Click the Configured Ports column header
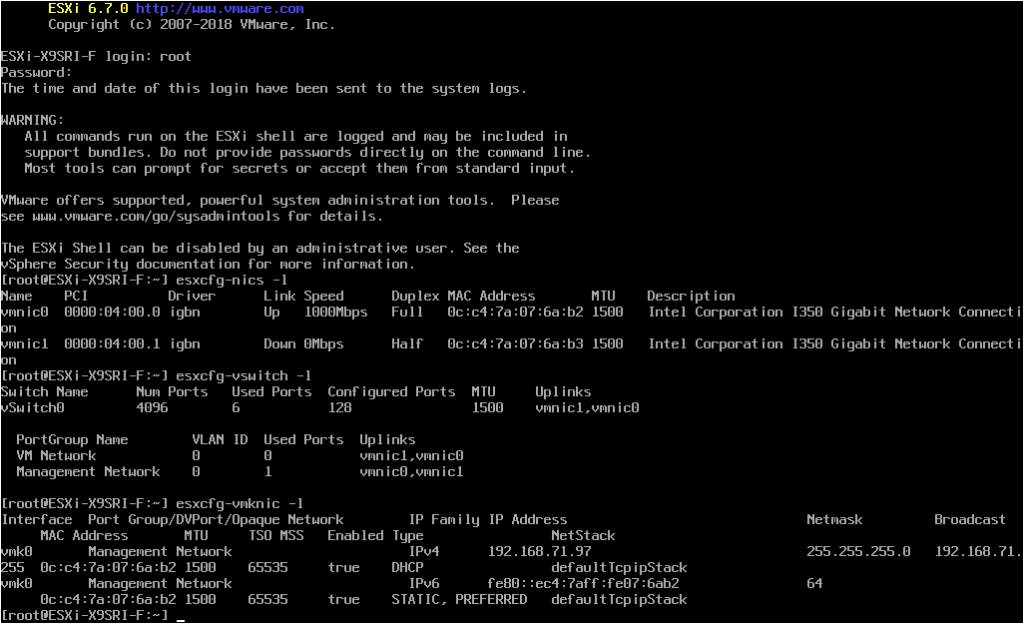1023x623 pixels. pos(391,392)
